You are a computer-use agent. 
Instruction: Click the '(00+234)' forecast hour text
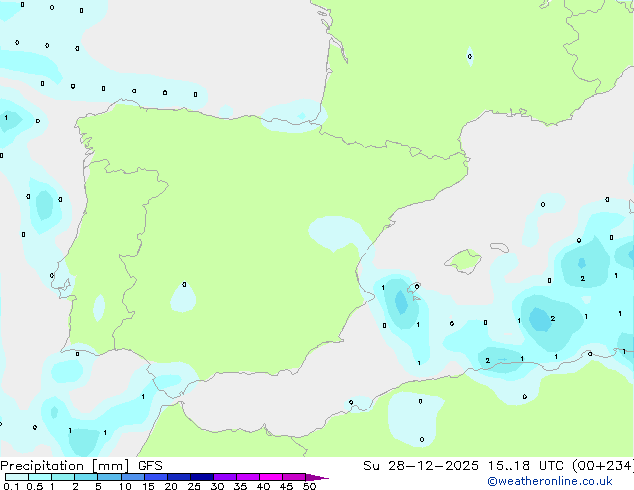click(603, 466)
